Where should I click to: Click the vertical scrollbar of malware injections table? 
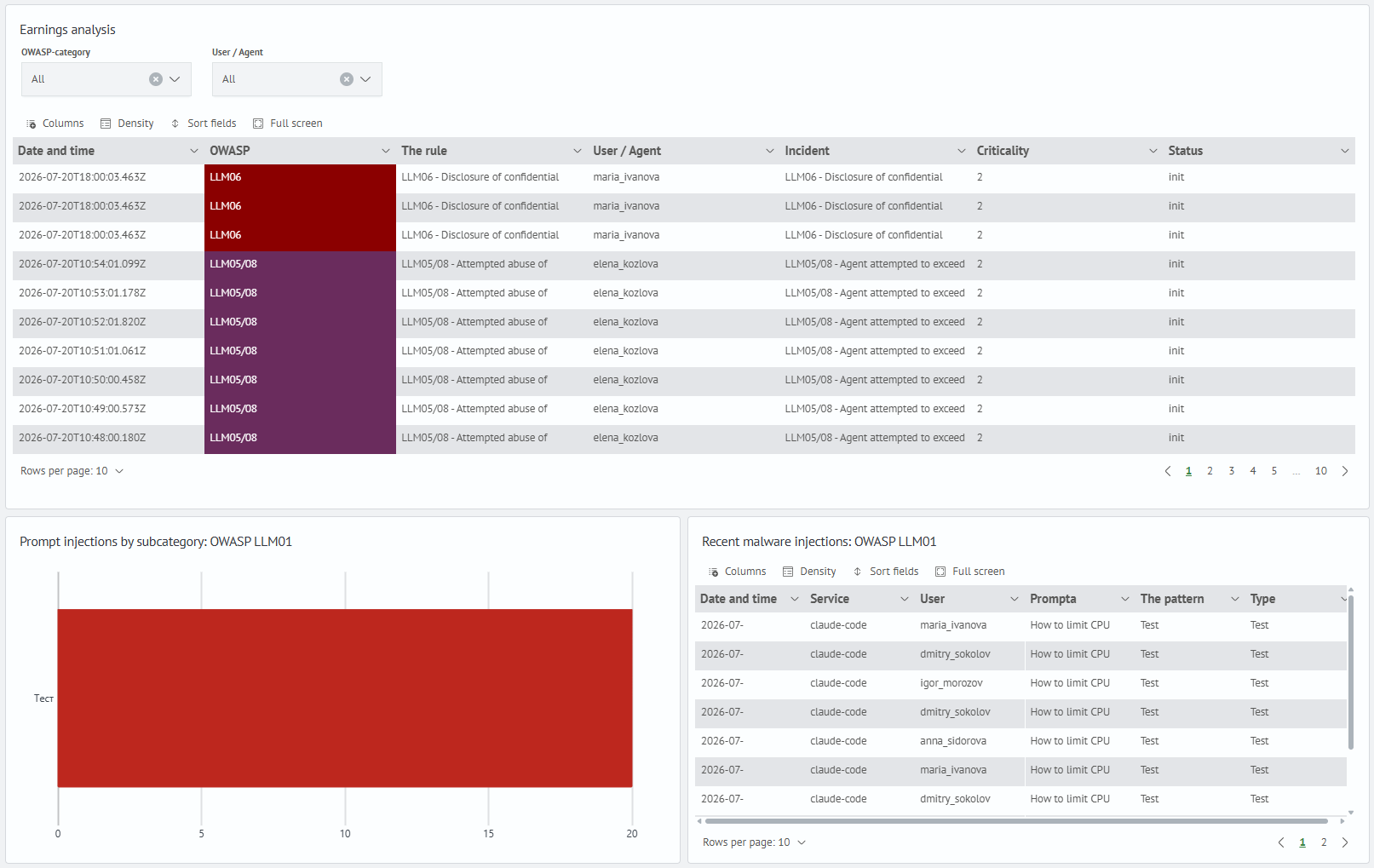[x=1351, y=673]
